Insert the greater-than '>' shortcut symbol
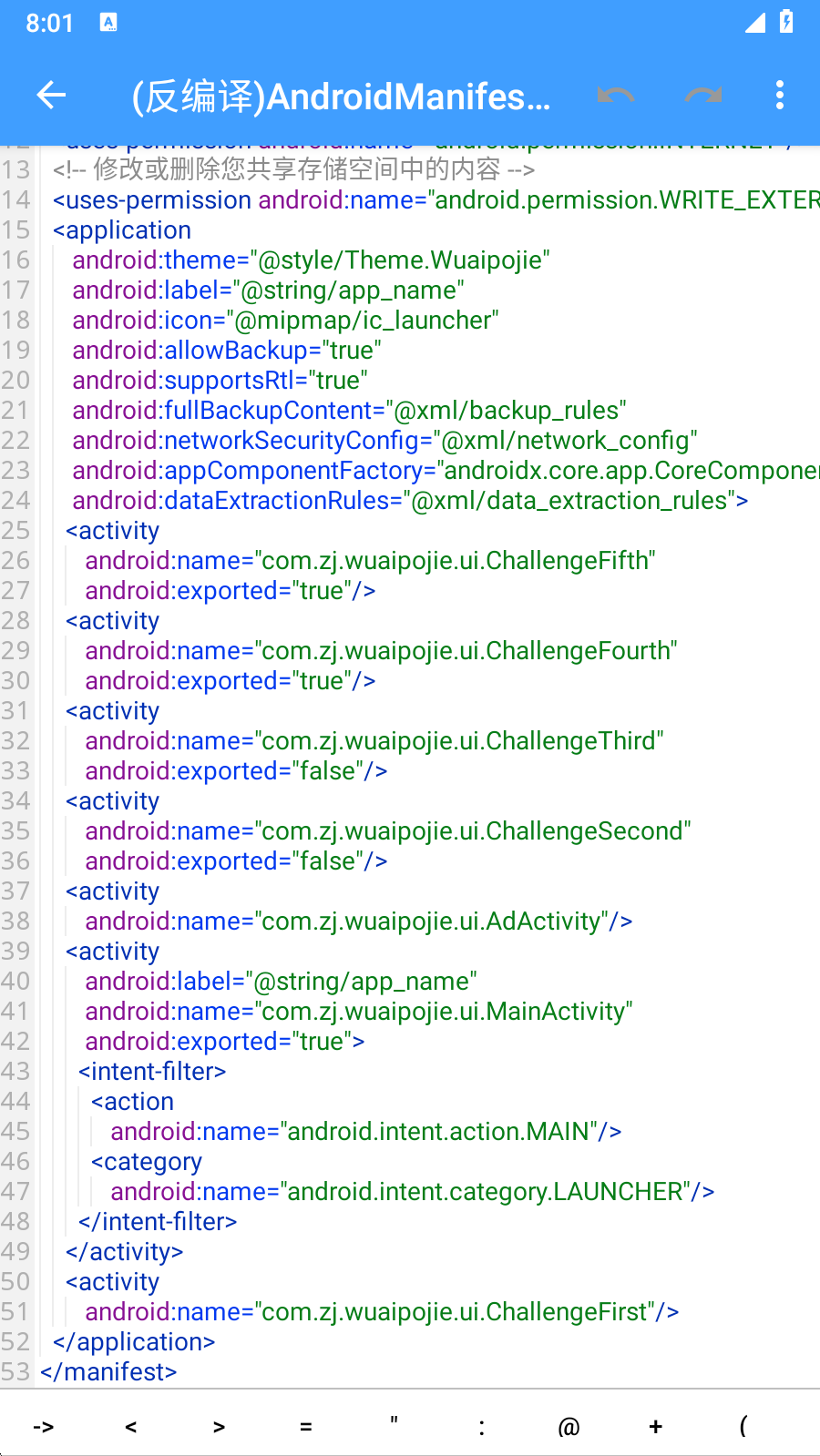Viewport: 820px width, 1456px height. [x=219, y=1426]
